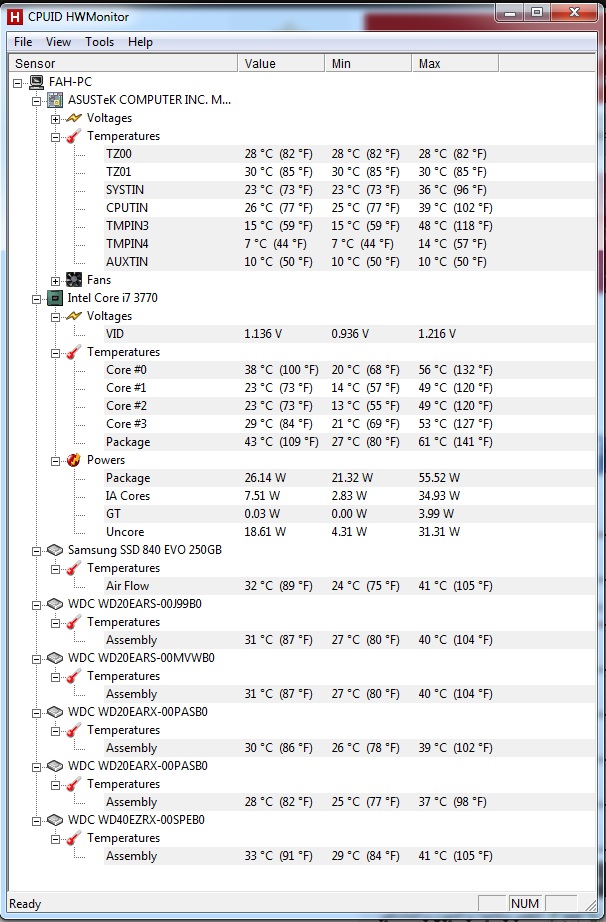Click the Samsung SSD drive icon
Image resolution: width=606 pixels, height=922 pixels.
coord(55,550)
